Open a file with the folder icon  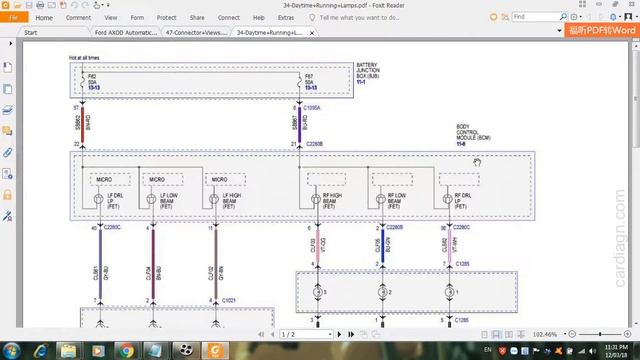point(17,5)
